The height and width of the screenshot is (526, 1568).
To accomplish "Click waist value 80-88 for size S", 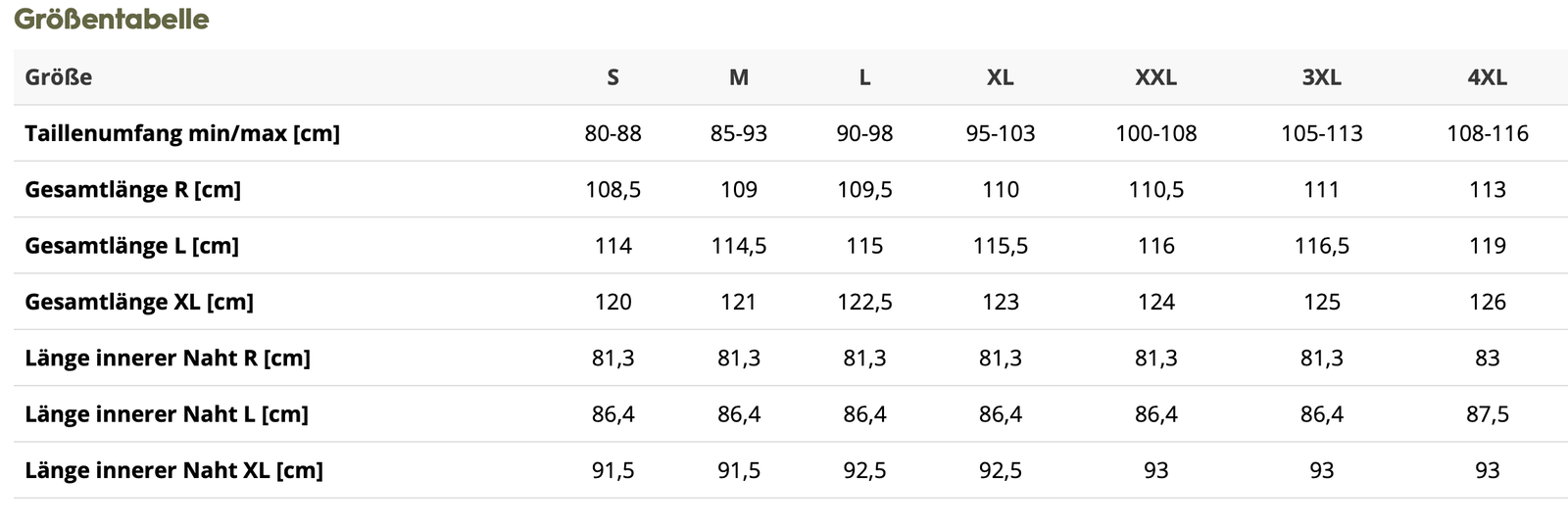I will coord(612,133).
